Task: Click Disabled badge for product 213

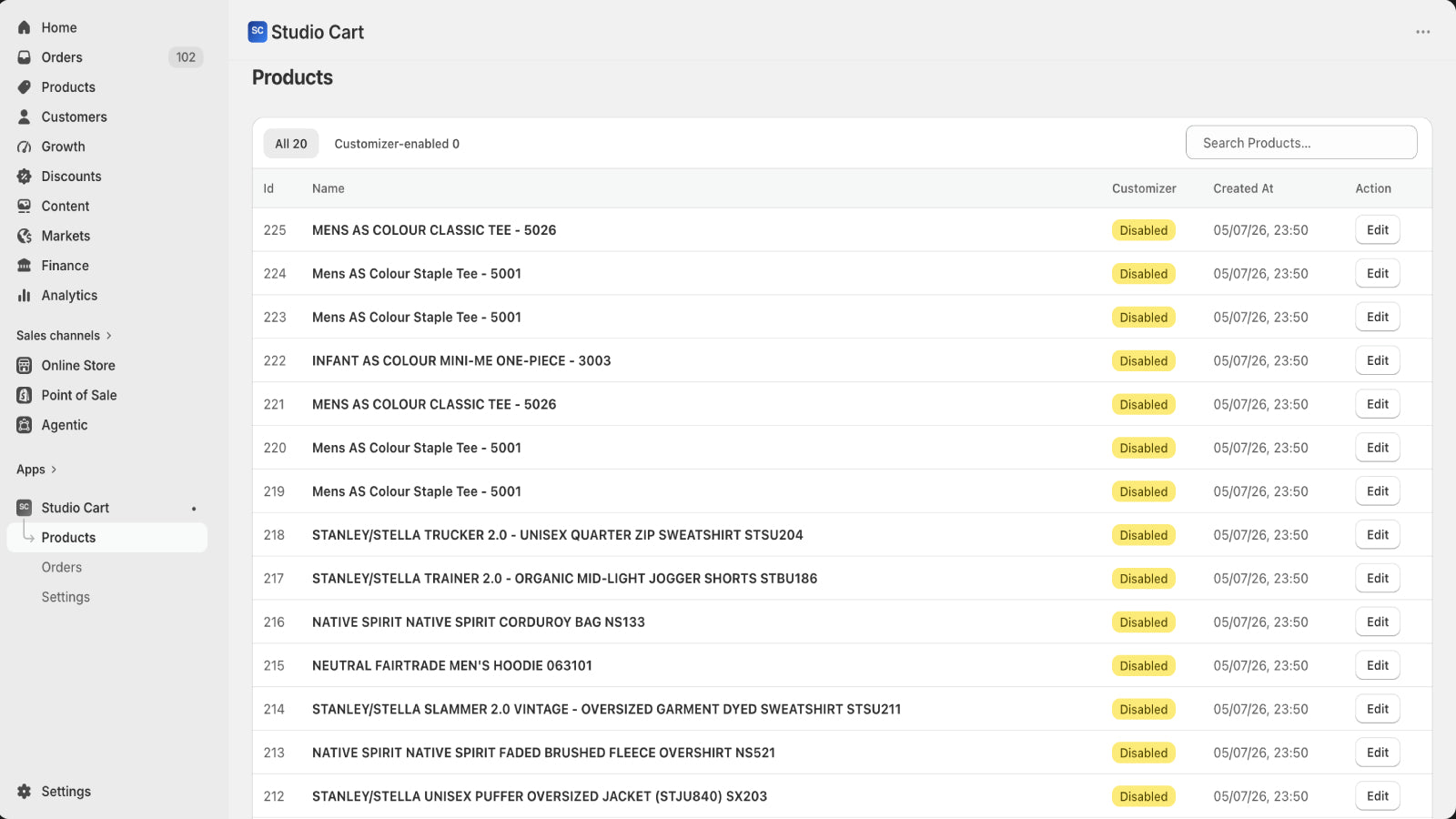Action: pos(1144,753)
